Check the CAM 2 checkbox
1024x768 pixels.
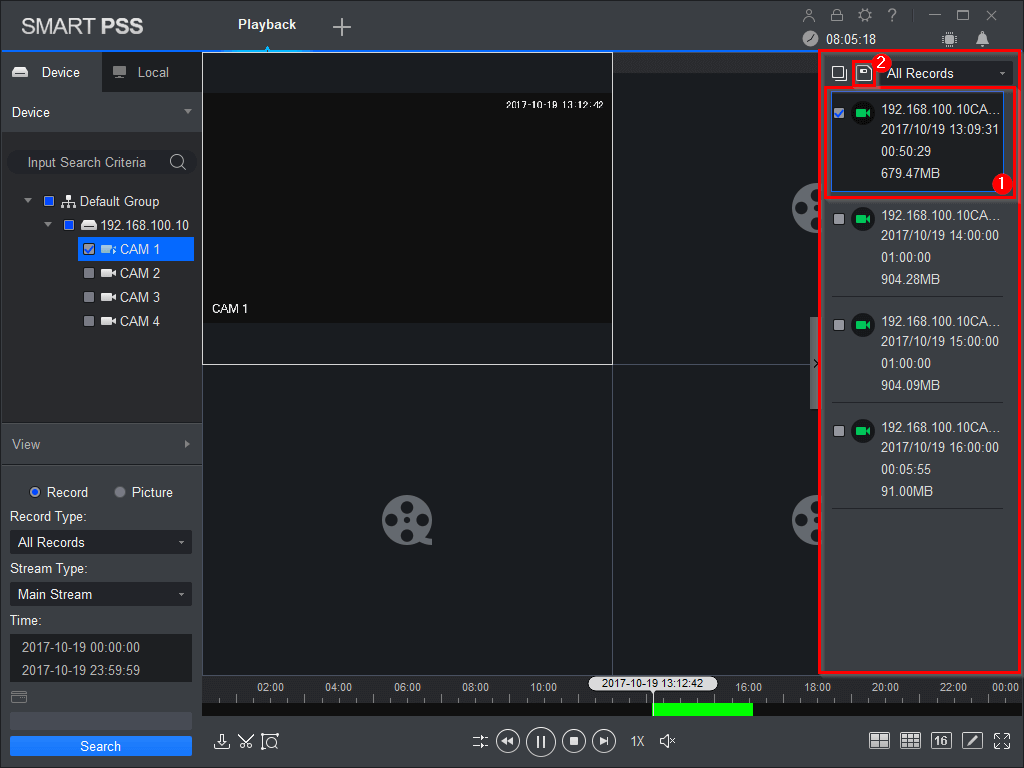pos(89,273)
